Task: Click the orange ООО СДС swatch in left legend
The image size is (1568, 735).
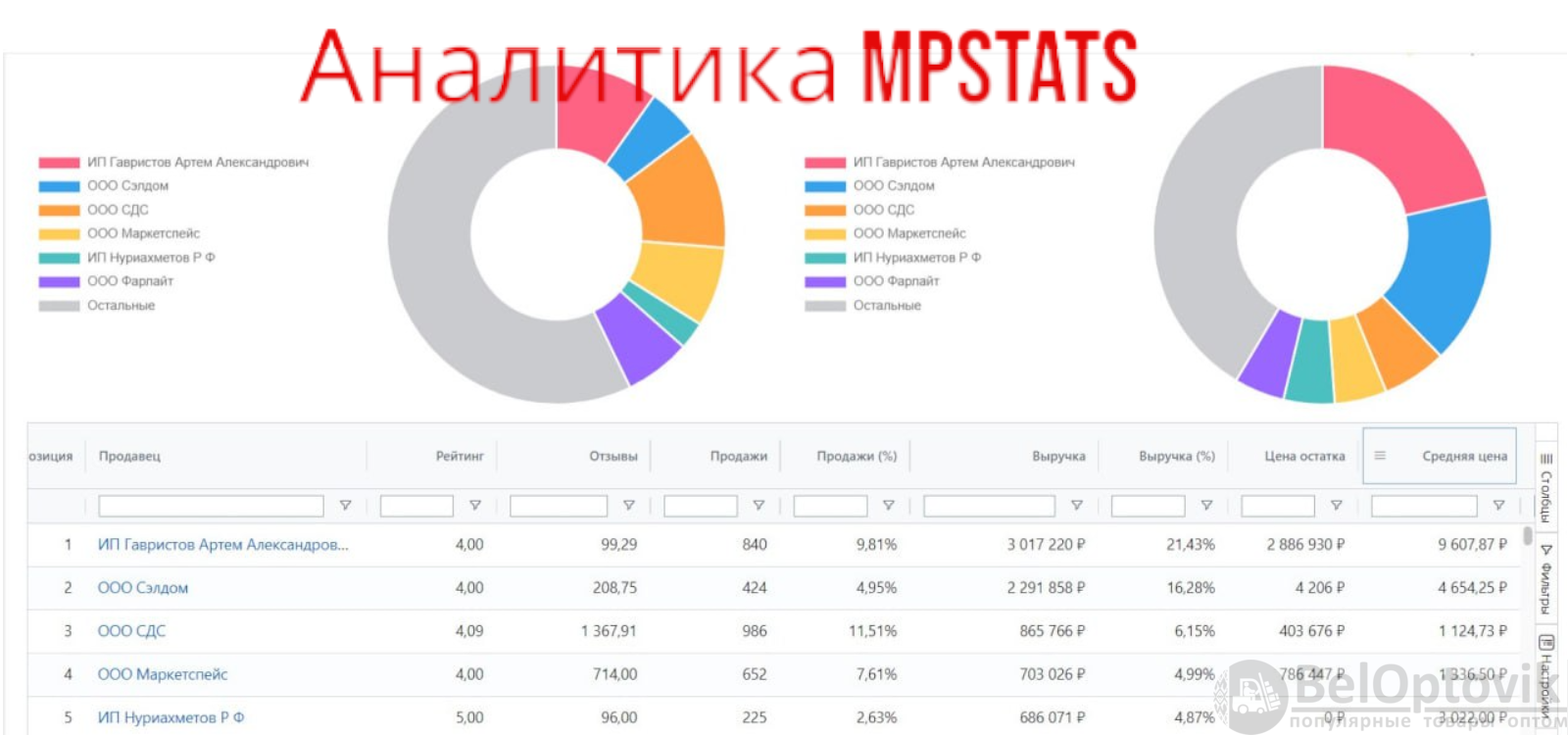Action: pyautogui.click(x=59, y=210)
